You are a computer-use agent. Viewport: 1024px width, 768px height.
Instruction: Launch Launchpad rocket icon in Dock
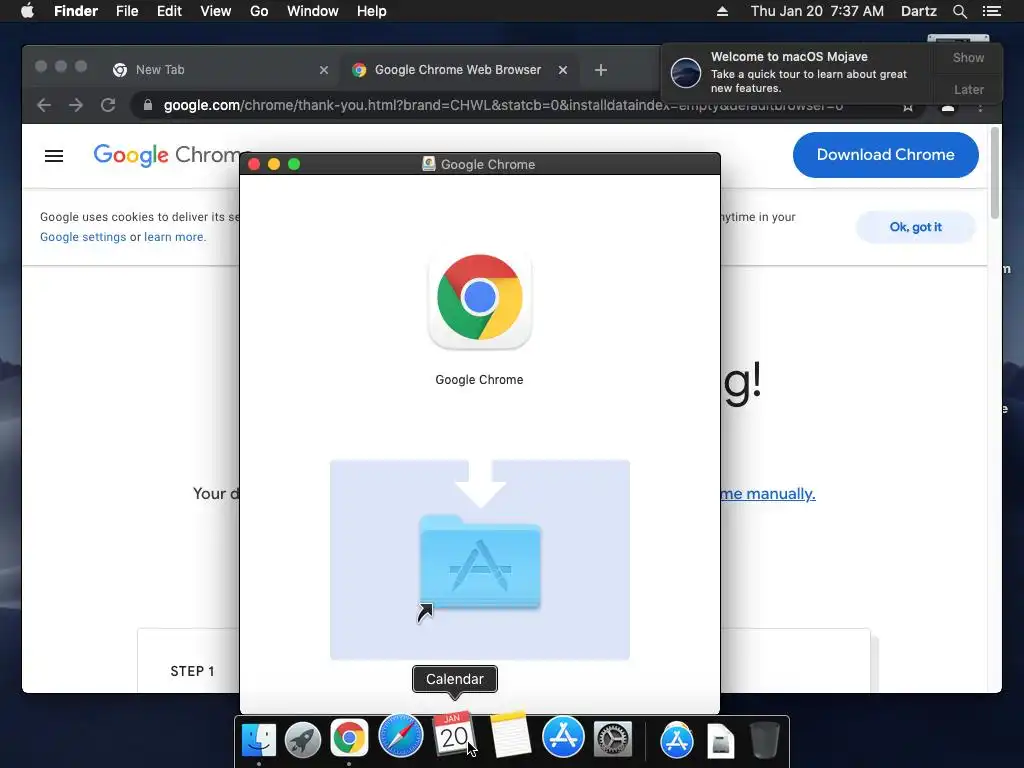[303, 739]
